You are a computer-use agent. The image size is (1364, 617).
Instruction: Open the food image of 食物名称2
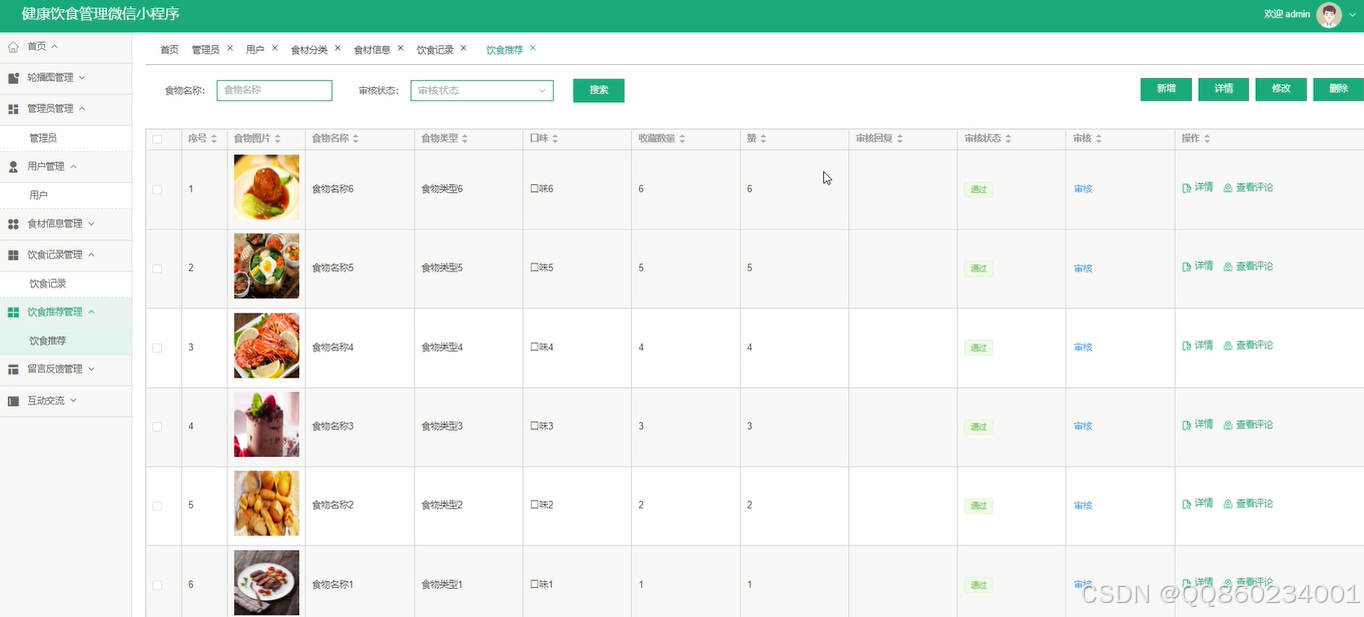click(267, 504)
